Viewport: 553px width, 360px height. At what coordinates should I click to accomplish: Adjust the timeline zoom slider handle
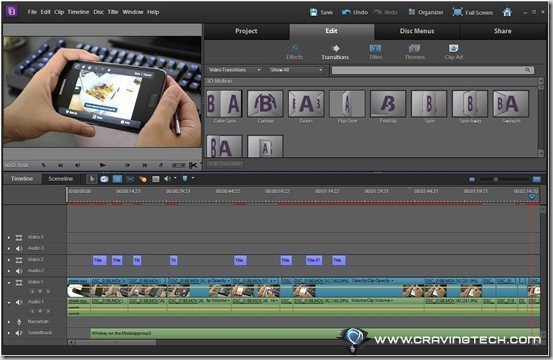pos(496,179)
